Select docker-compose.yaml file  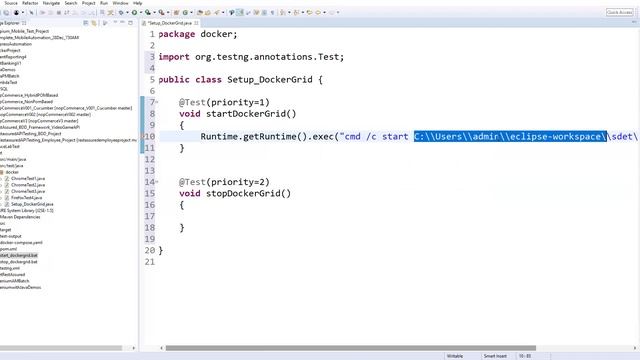pos(21,242)
